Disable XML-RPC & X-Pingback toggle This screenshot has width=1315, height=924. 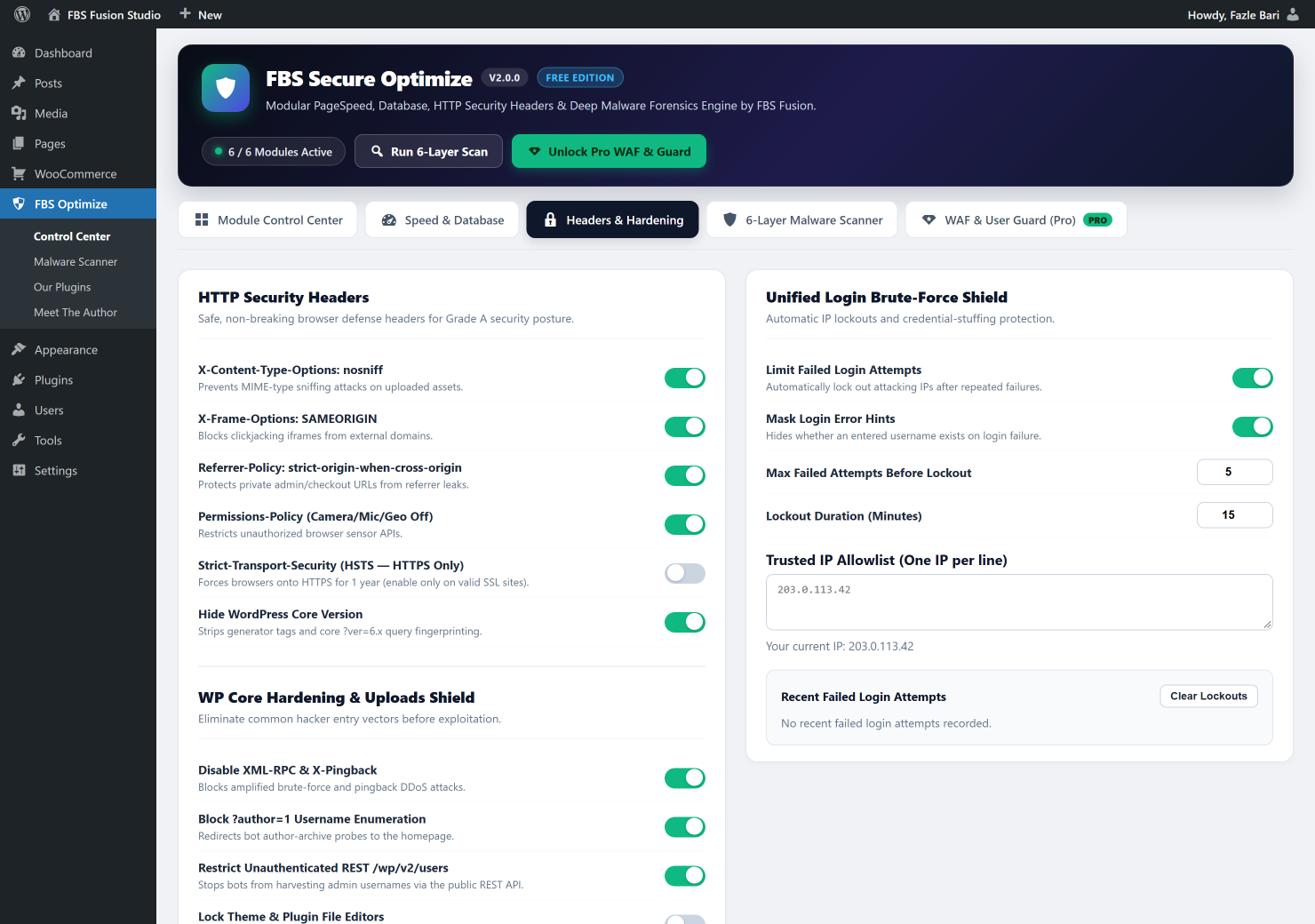(685, 778)
